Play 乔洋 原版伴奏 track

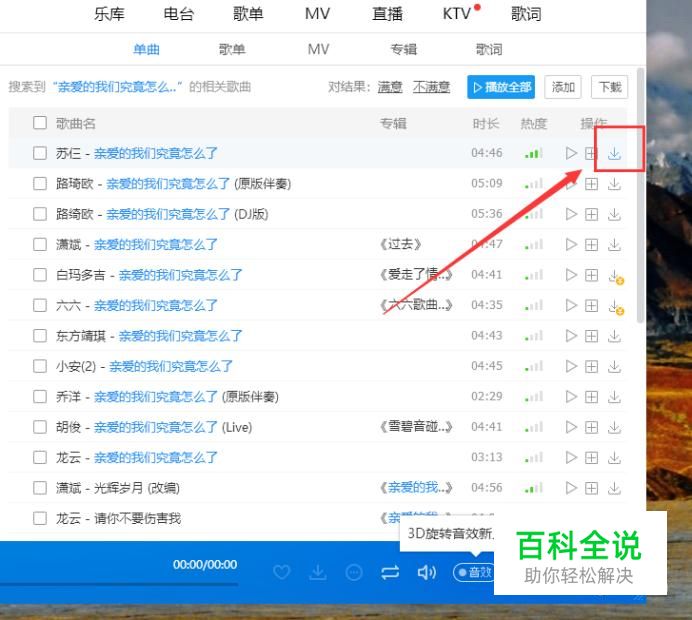coord(571,397)
